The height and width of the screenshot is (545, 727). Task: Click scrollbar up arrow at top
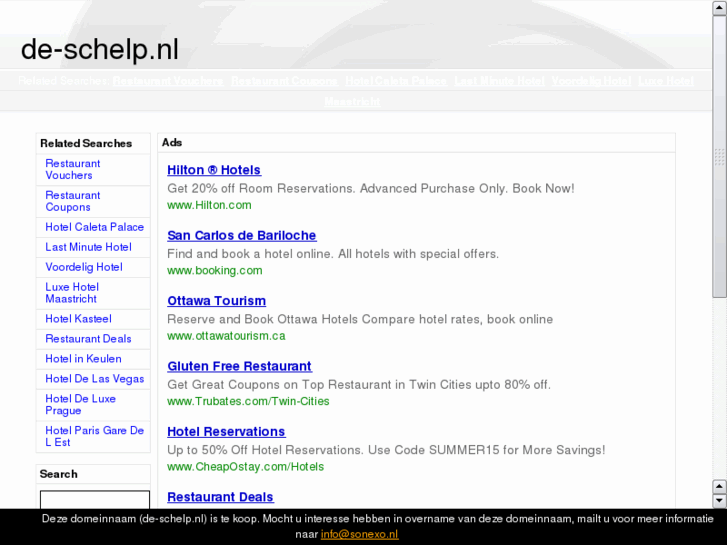coord(720,8)
